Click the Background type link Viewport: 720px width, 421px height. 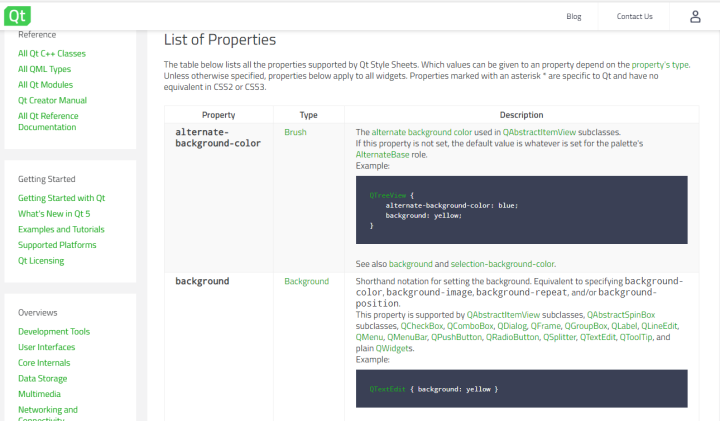click(306, 281)
